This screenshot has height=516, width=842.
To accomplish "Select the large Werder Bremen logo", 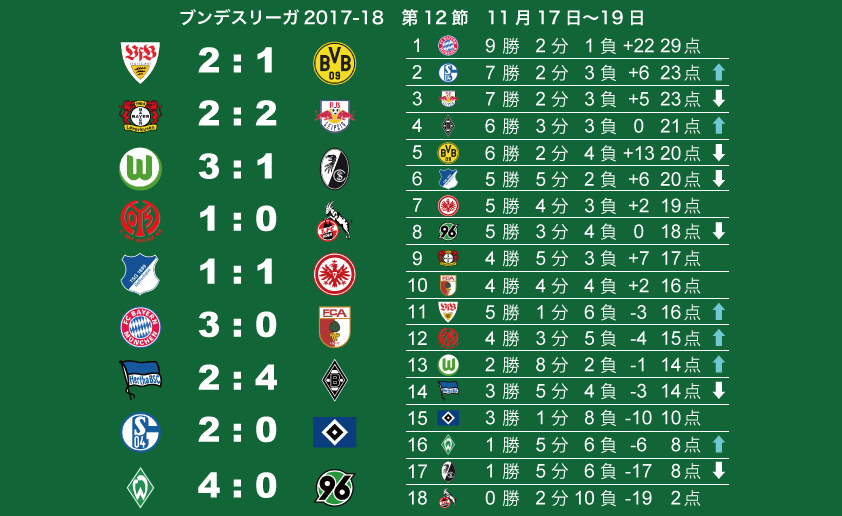I will click(140, 487).
